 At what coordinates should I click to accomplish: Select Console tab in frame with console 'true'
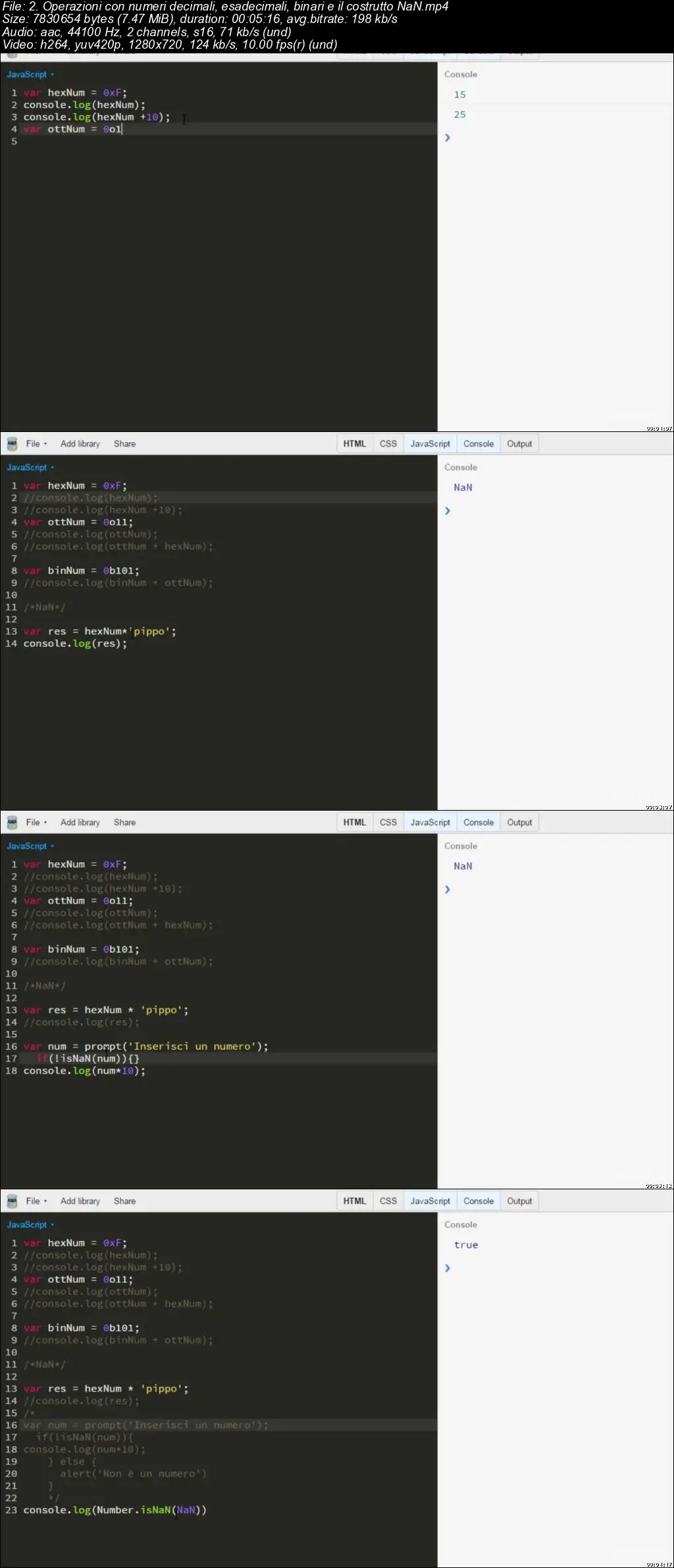coord(479,1201)
